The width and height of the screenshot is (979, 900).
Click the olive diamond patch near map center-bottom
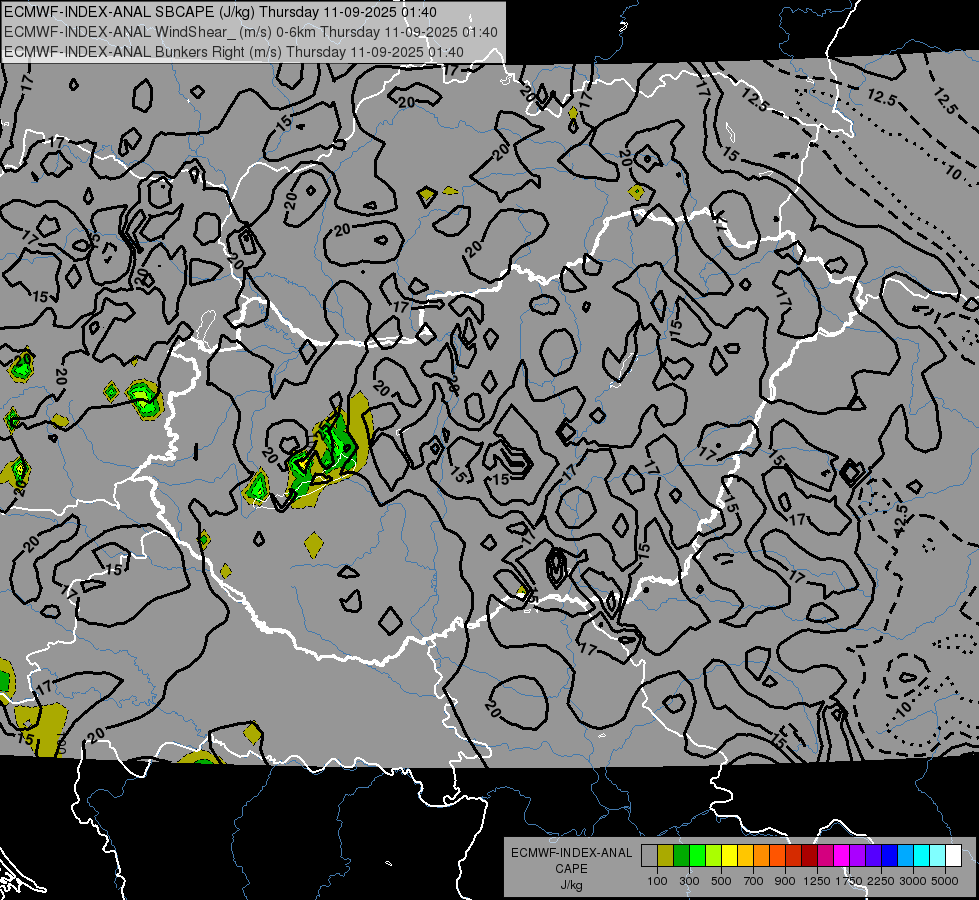[x=314, y=545]
